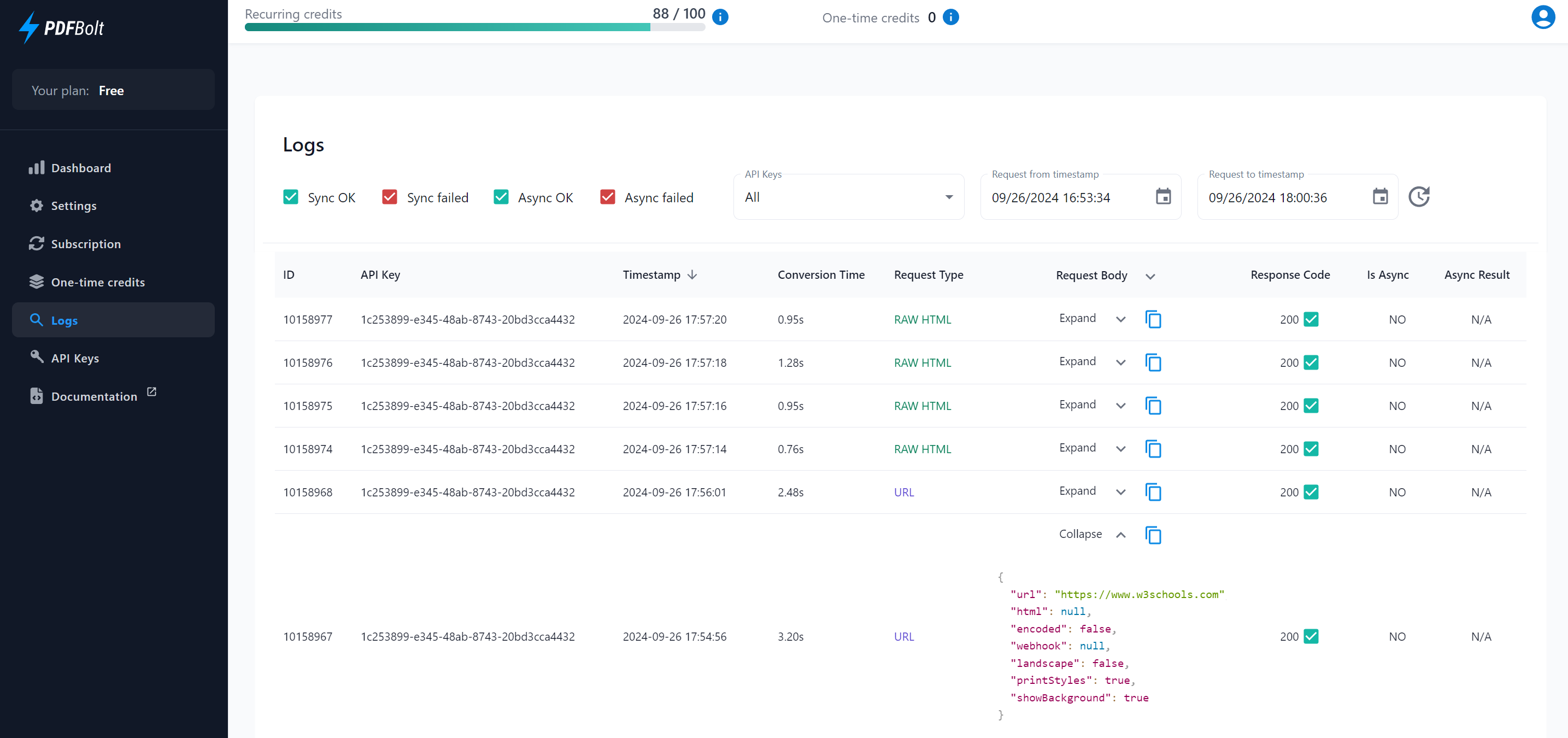Image resolution: width=1568 pixels, height=738 pixels.
Task: Click the refresh timestamp clock icon
Action: (1419, 197)
